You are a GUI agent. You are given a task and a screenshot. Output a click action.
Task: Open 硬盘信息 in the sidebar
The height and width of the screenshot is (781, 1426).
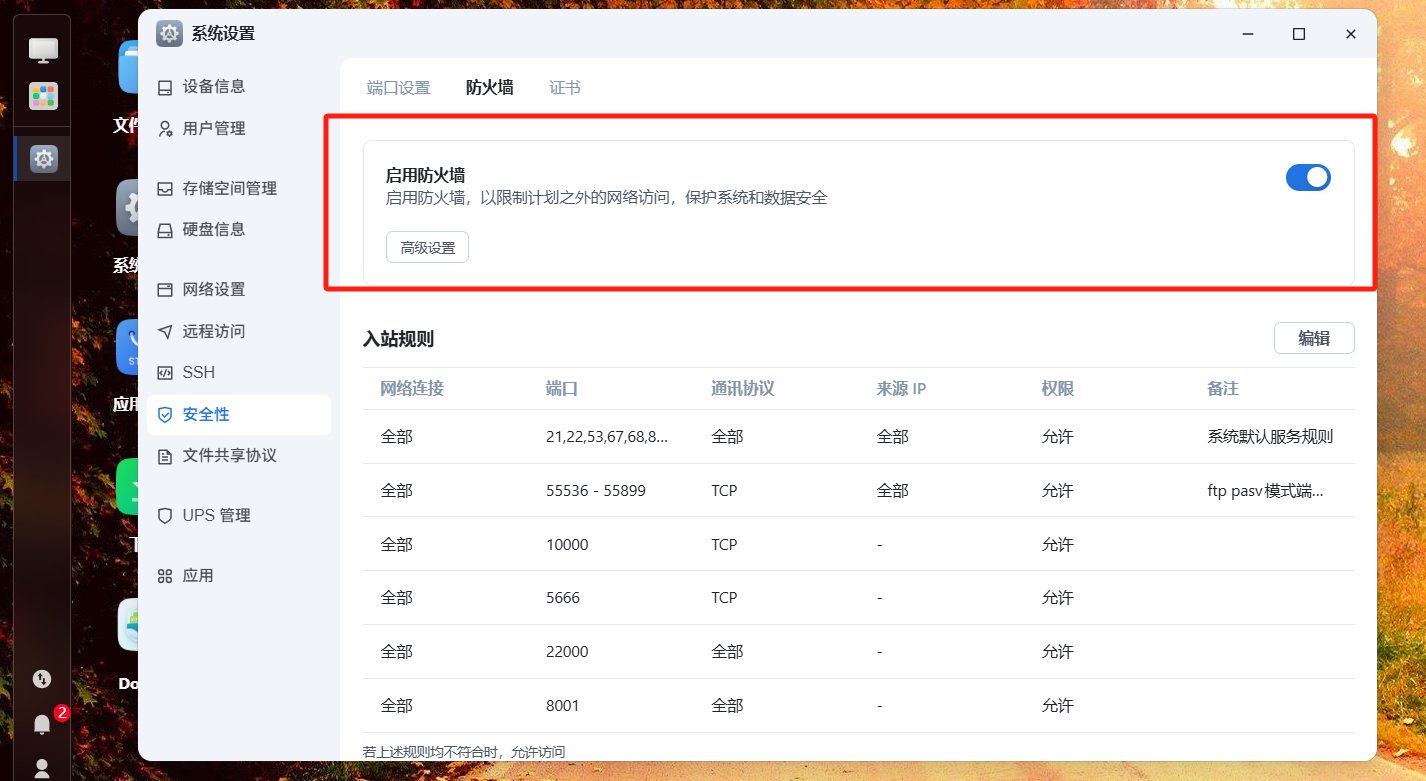click(238, 230)
